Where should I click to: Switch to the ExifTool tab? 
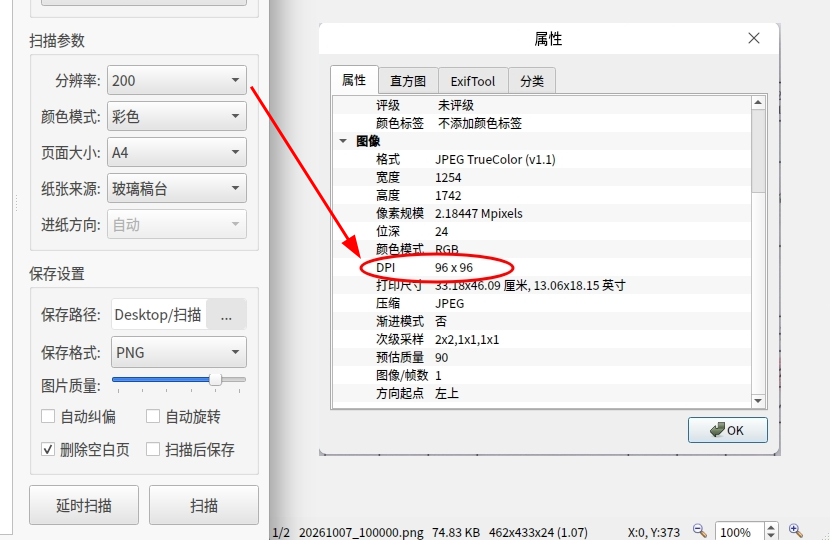coord(473,81)
